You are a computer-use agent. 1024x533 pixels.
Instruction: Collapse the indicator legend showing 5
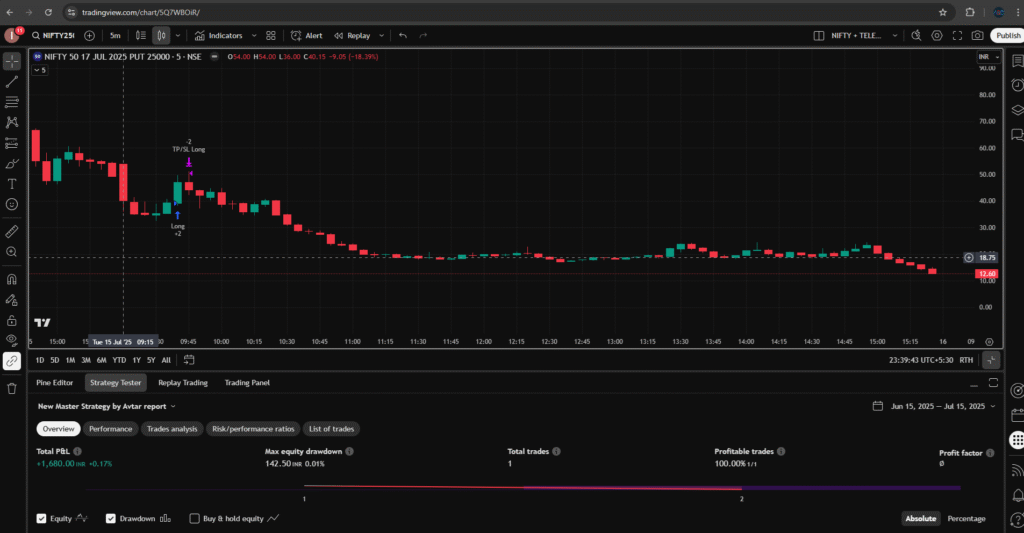(40, 70)
